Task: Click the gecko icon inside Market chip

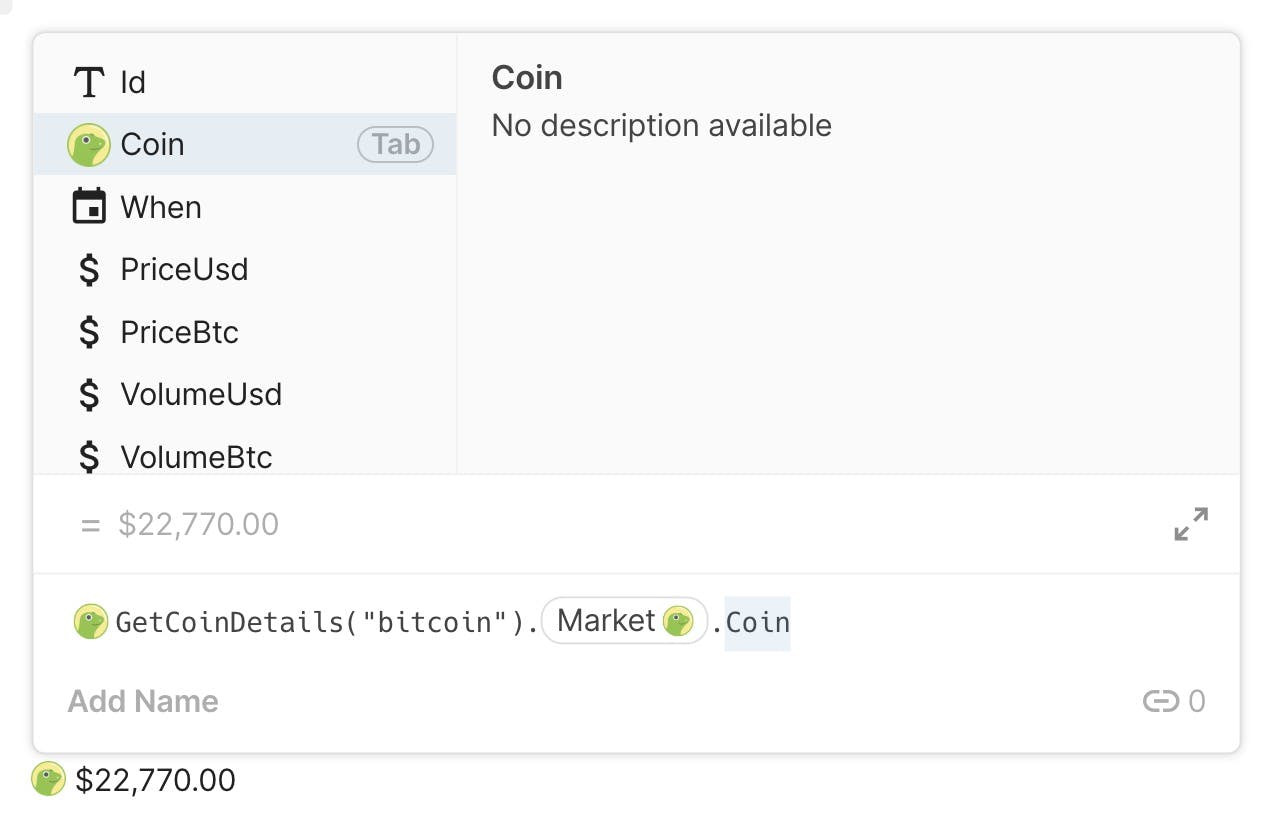Action: [x=678, y=622]
